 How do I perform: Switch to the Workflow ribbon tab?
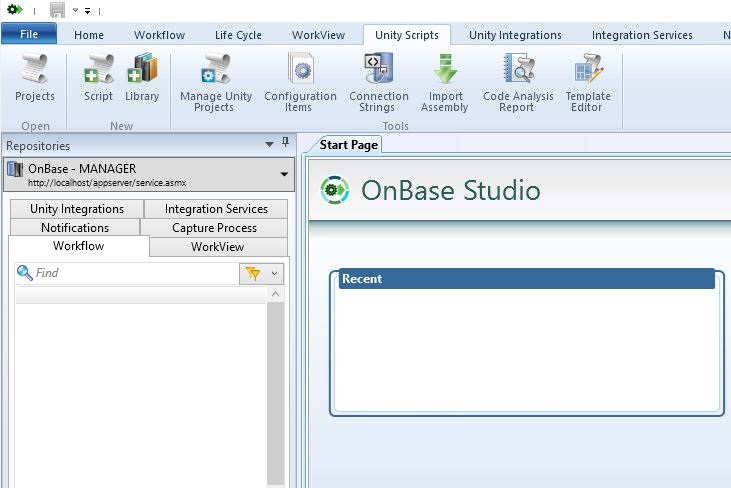159,35
